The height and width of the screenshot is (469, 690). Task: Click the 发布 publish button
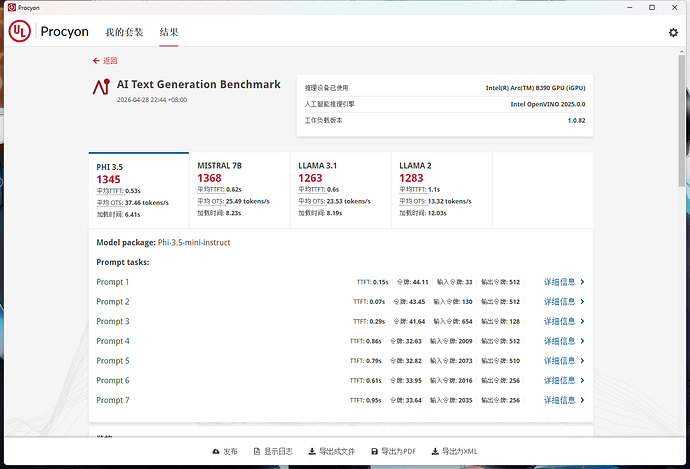point(225,451)
